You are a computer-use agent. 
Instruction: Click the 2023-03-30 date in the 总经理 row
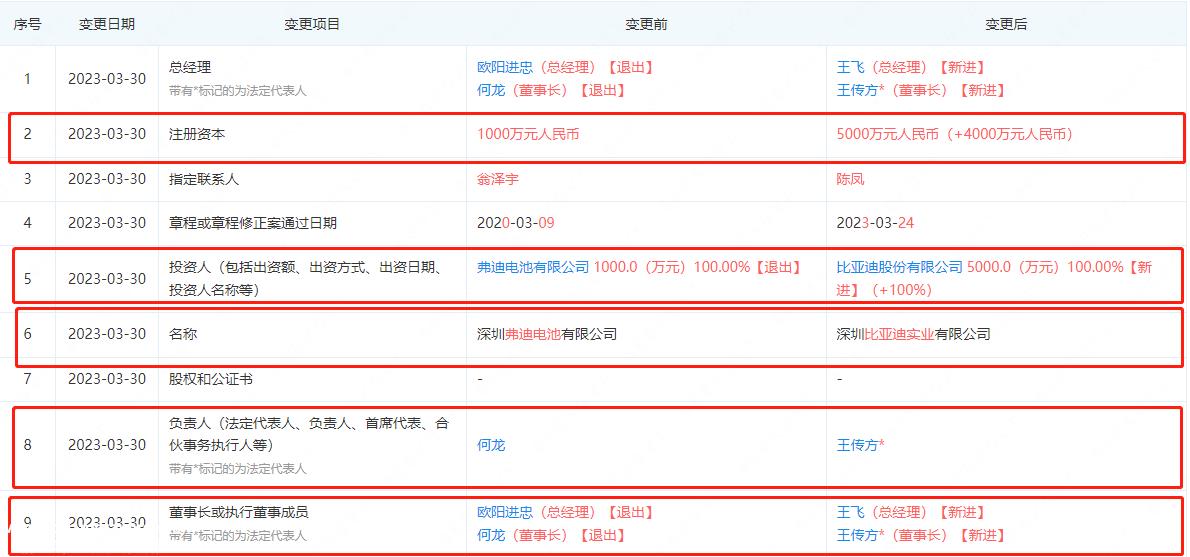pyautogui.click(x=107, y=79)
